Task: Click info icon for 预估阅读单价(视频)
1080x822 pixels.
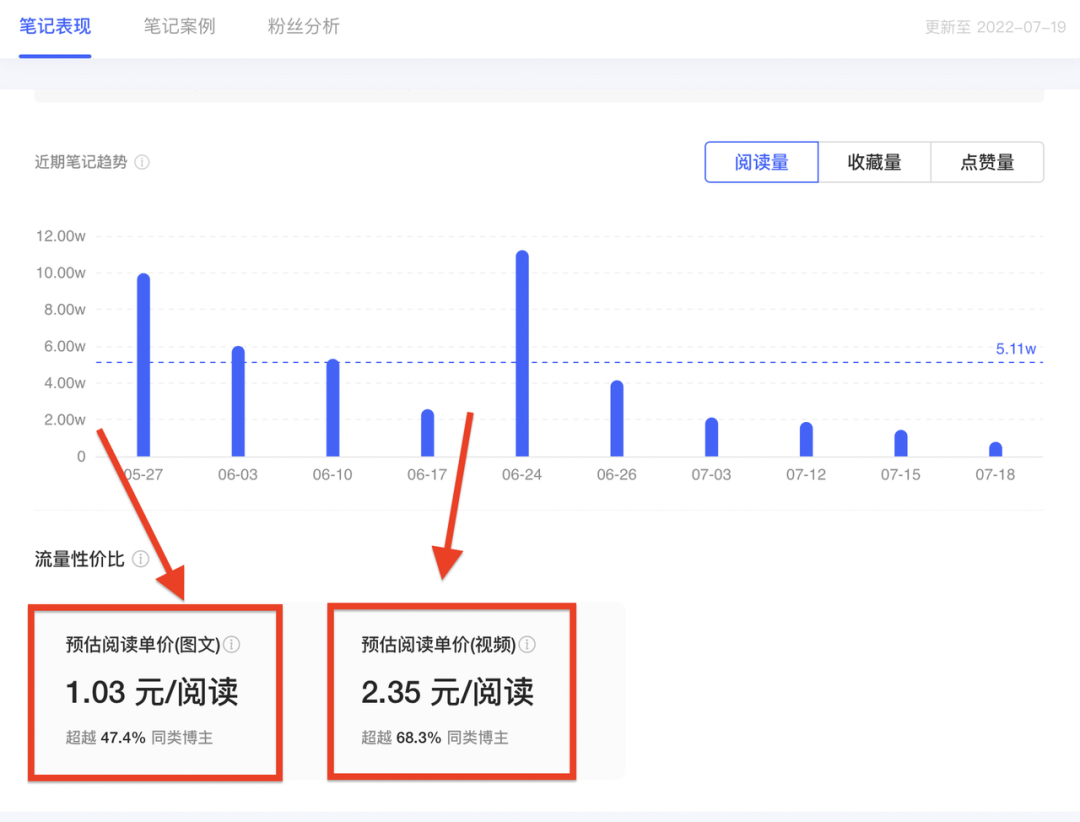Action: [527, 645]
